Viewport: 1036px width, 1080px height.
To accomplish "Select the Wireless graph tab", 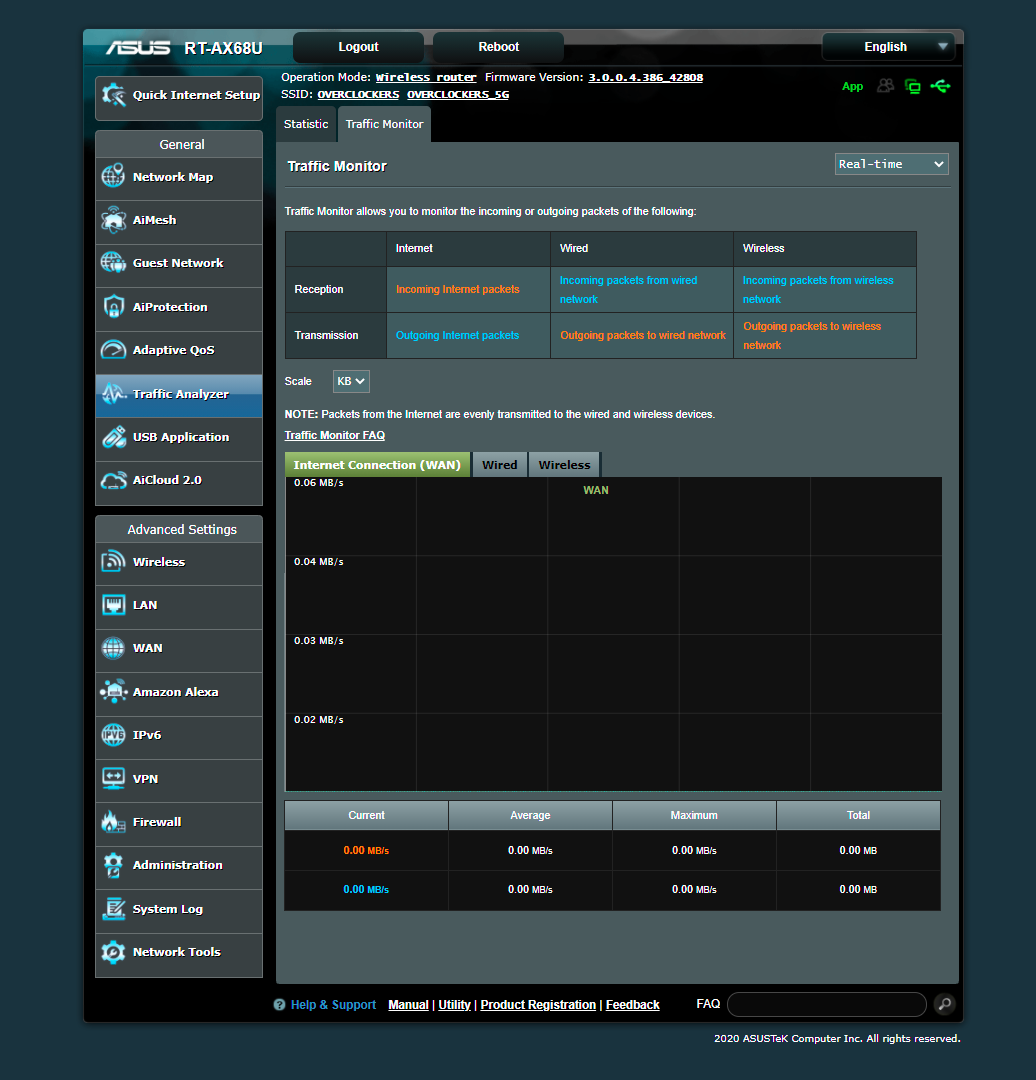I will (564, 465).
